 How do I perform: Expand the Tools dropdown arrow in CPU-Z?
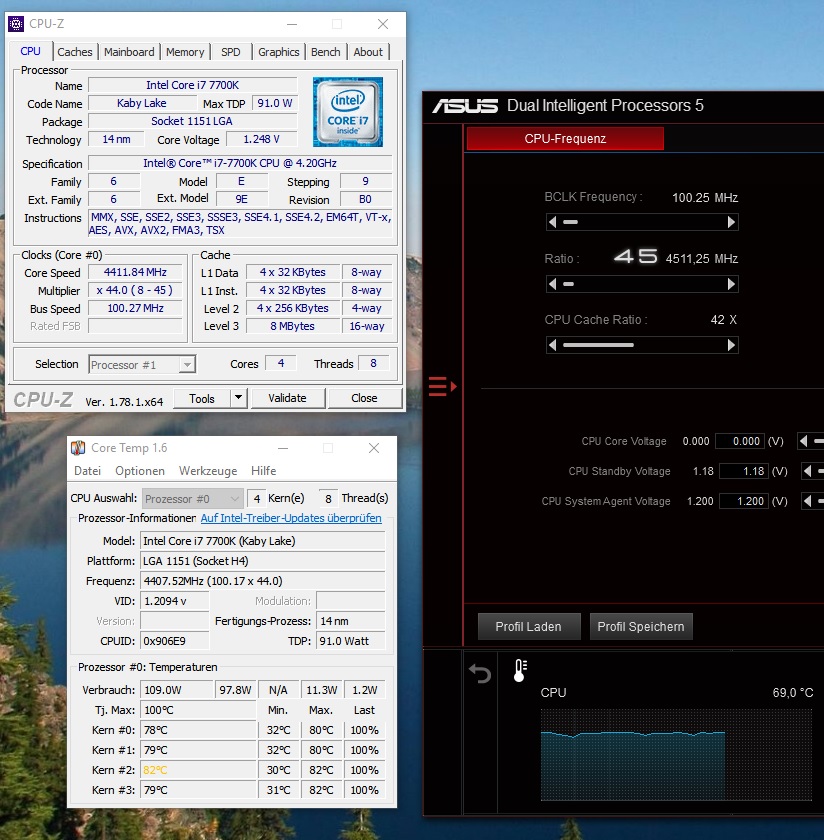238,398
